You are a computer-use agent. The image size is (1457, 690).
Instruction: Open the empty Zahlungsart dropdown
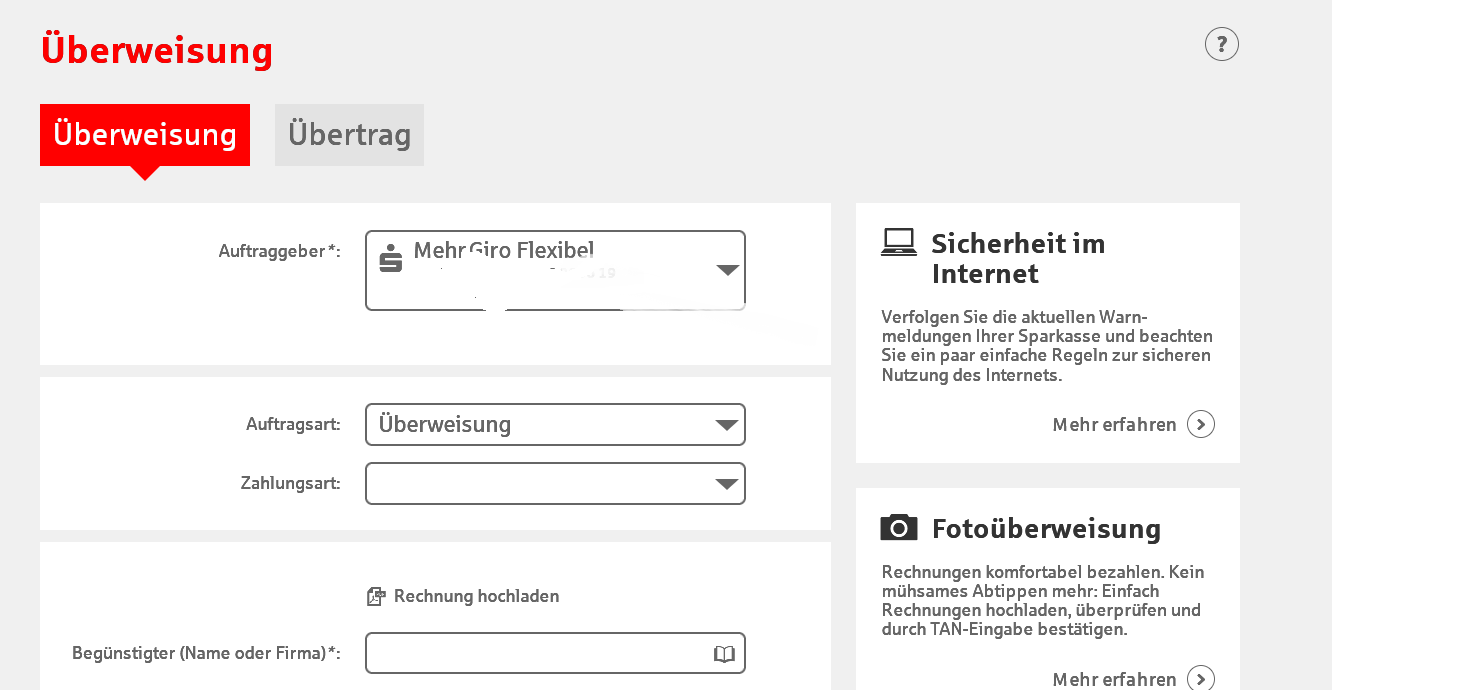pyautogui.click(x=555, y=484)
